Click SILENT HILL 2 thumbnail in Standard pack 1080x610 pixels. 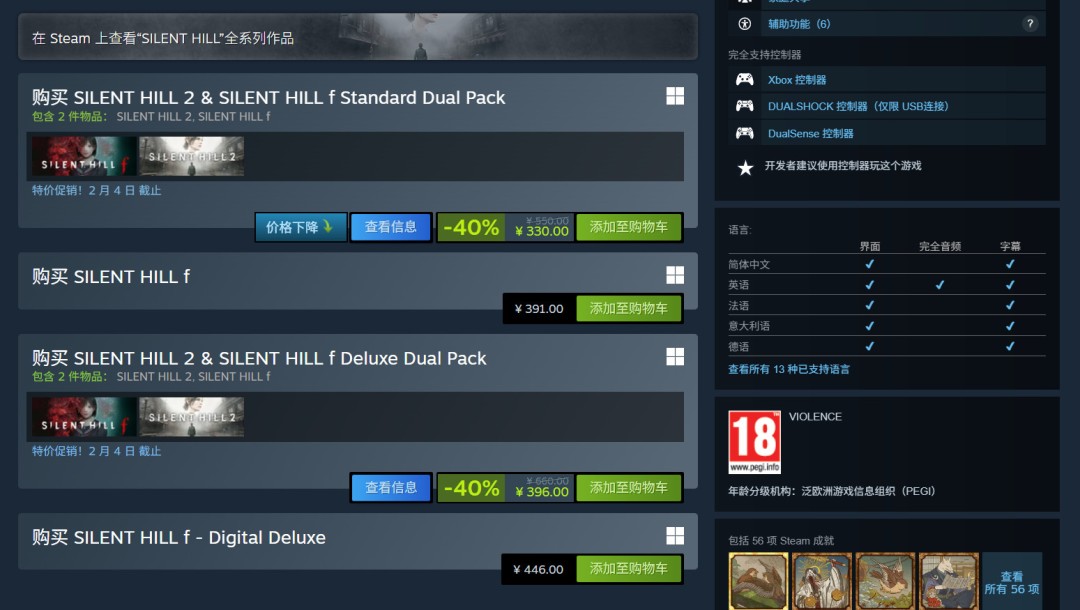click(191, 156)
